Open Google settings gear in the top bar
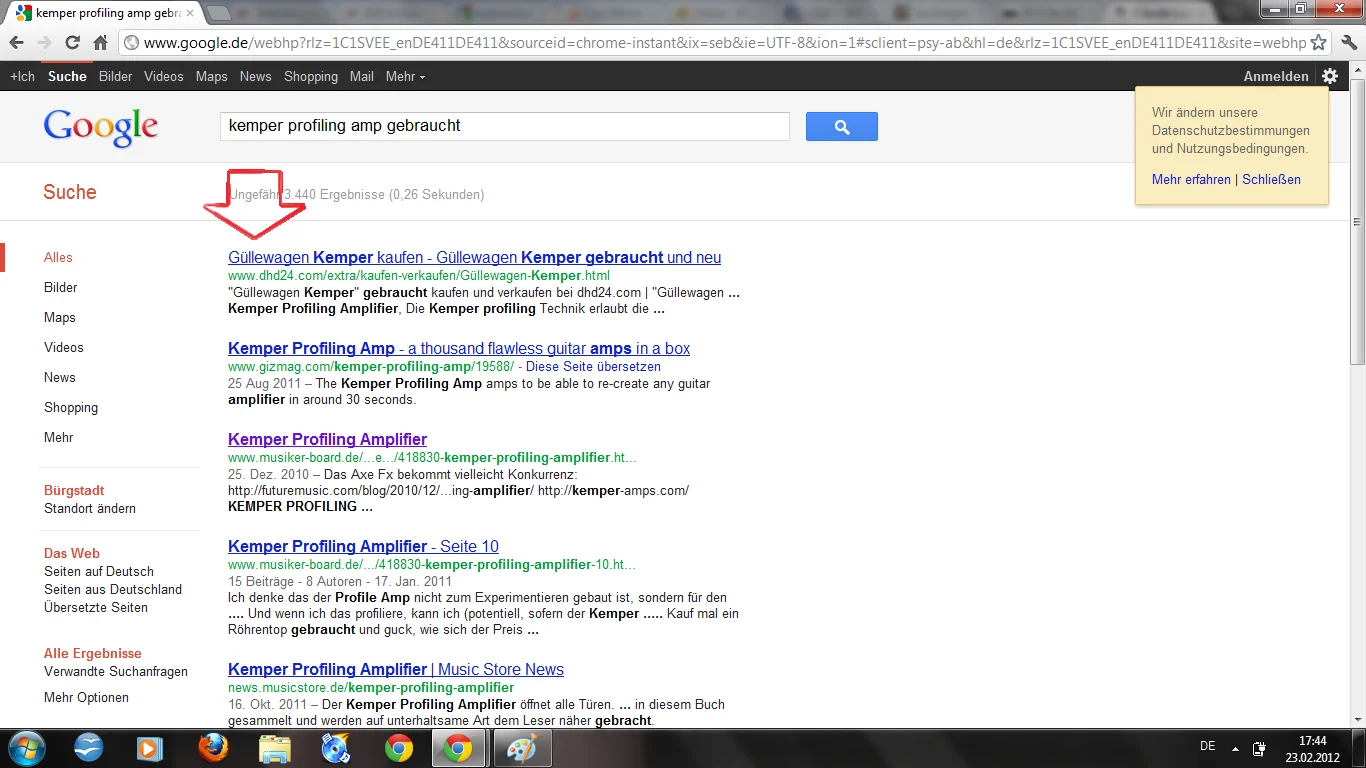The height and width of the screenshot is (768, 1366). (x=1329, y=76)
